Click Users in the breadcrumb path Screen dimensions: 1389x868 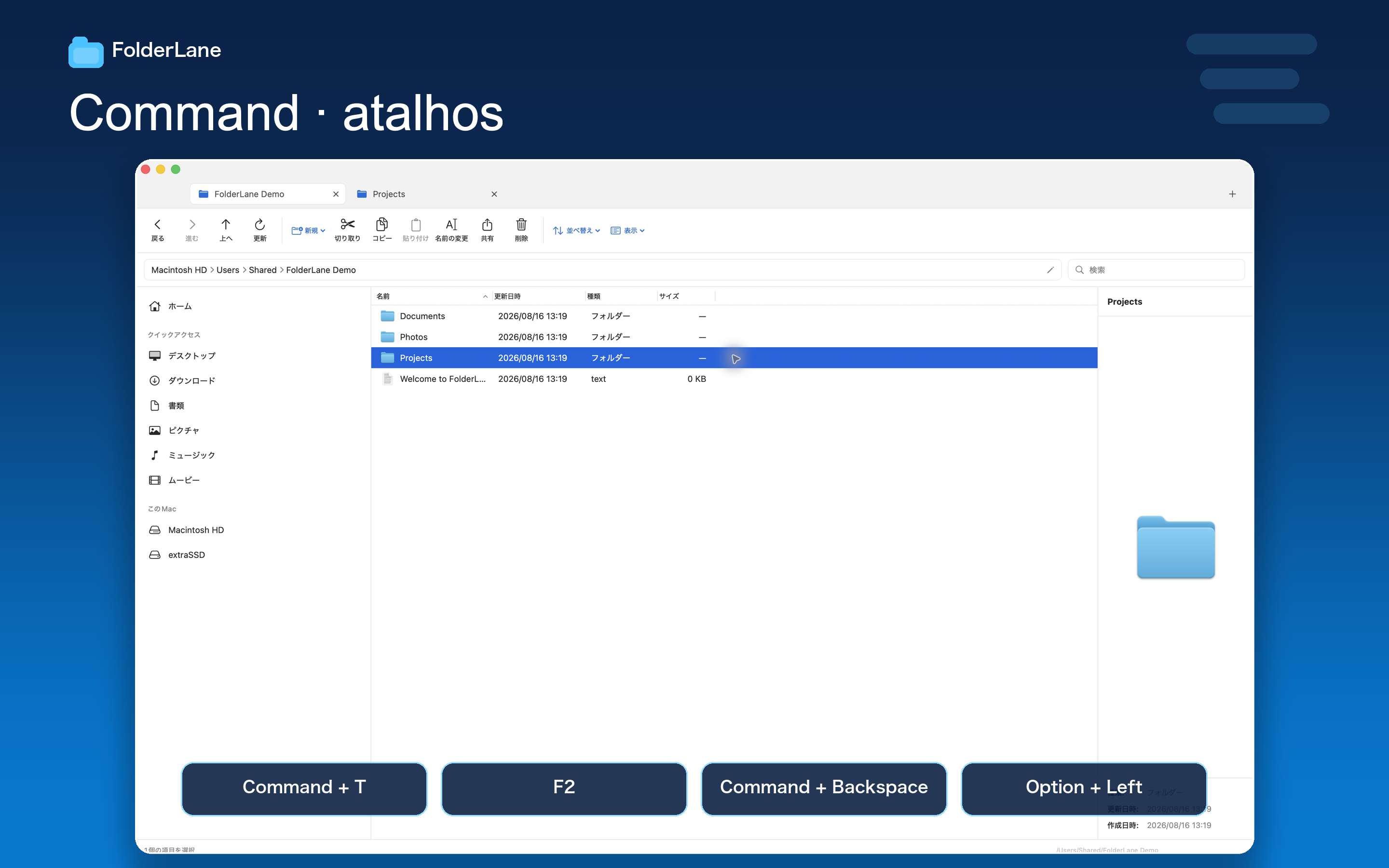click(228, 270)
